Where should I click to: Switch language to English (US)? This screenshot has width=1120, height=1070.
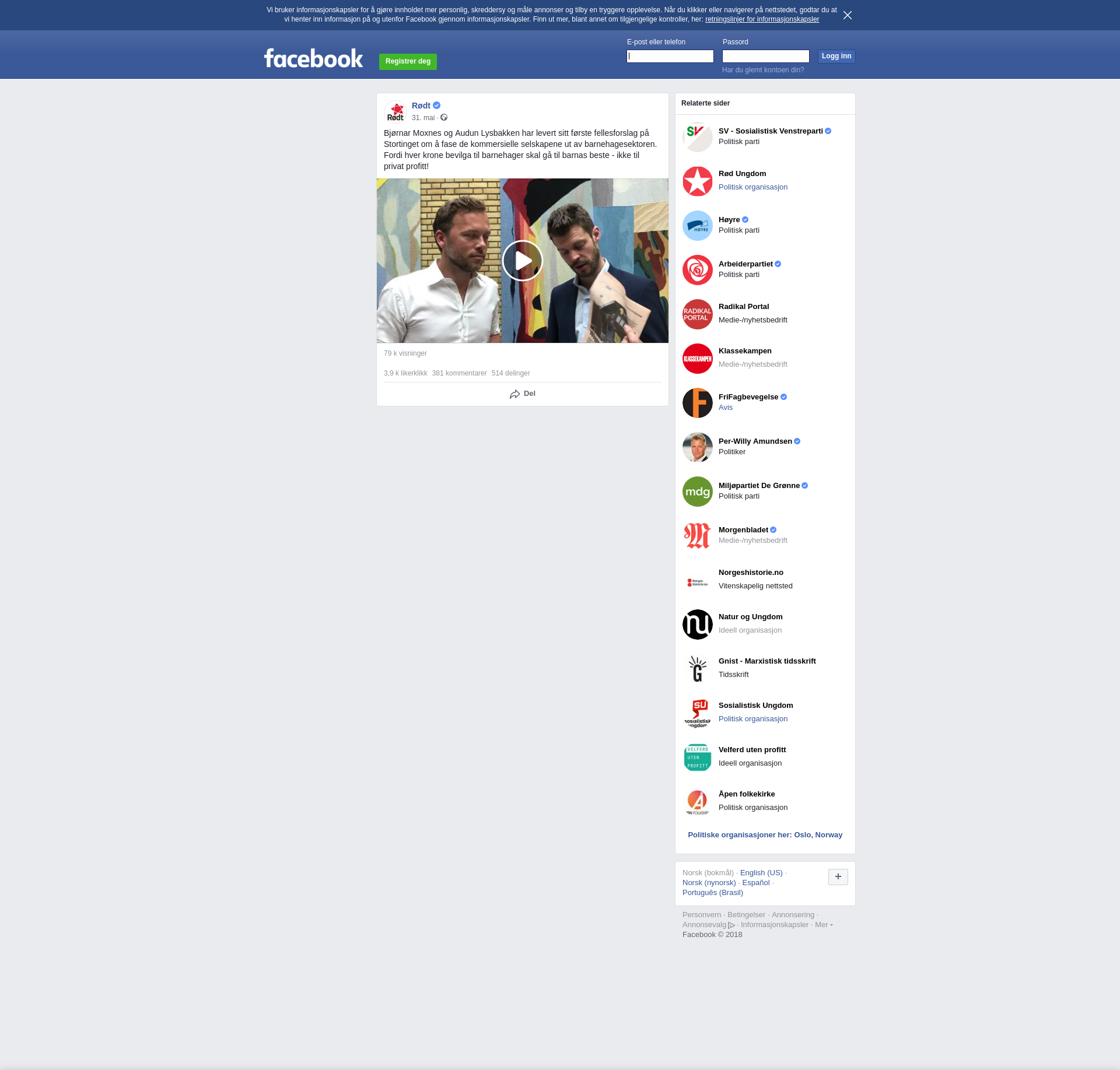[x=761, y=873]
